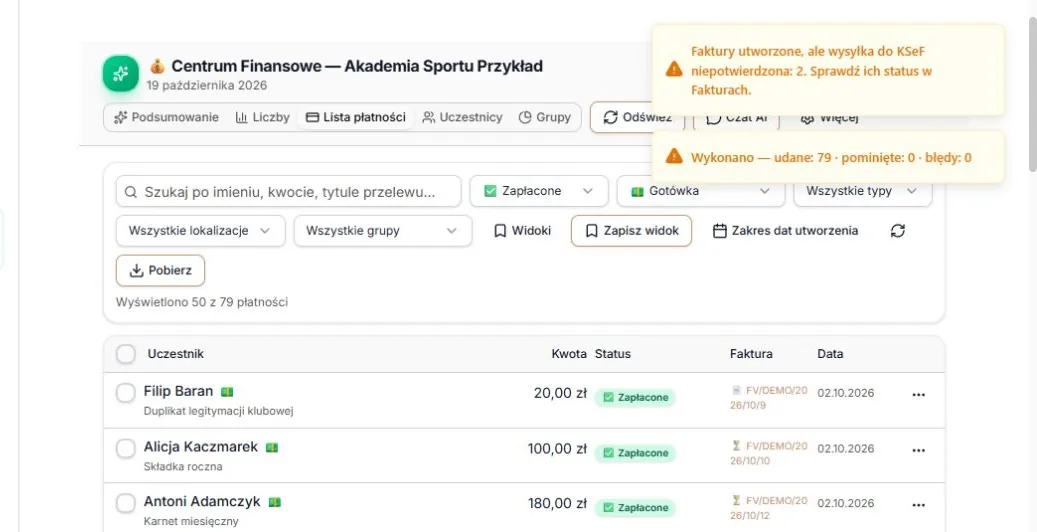Open more options for Filip Baran

919,395
